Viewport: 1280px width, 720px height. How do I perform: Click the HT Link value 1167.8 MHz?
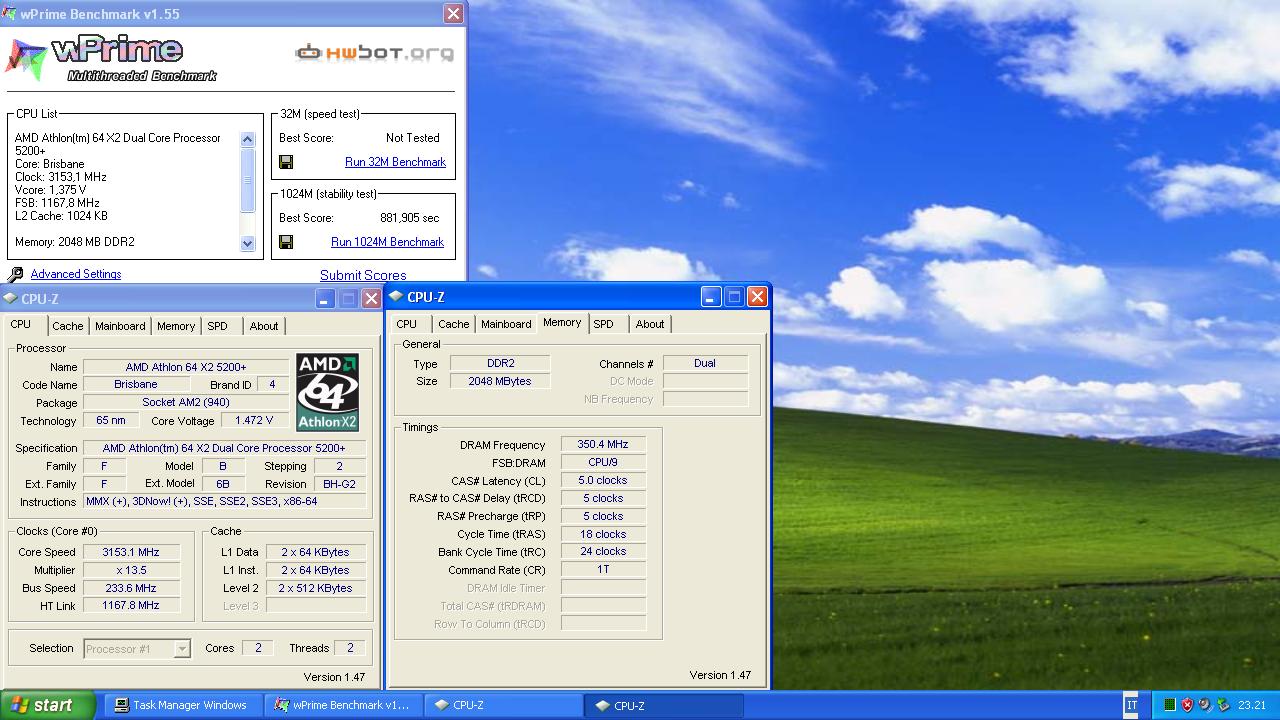click(131, 606)
